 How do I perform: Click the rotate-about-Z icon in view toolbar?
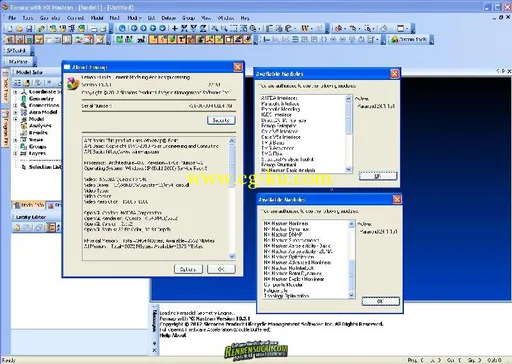203,28
